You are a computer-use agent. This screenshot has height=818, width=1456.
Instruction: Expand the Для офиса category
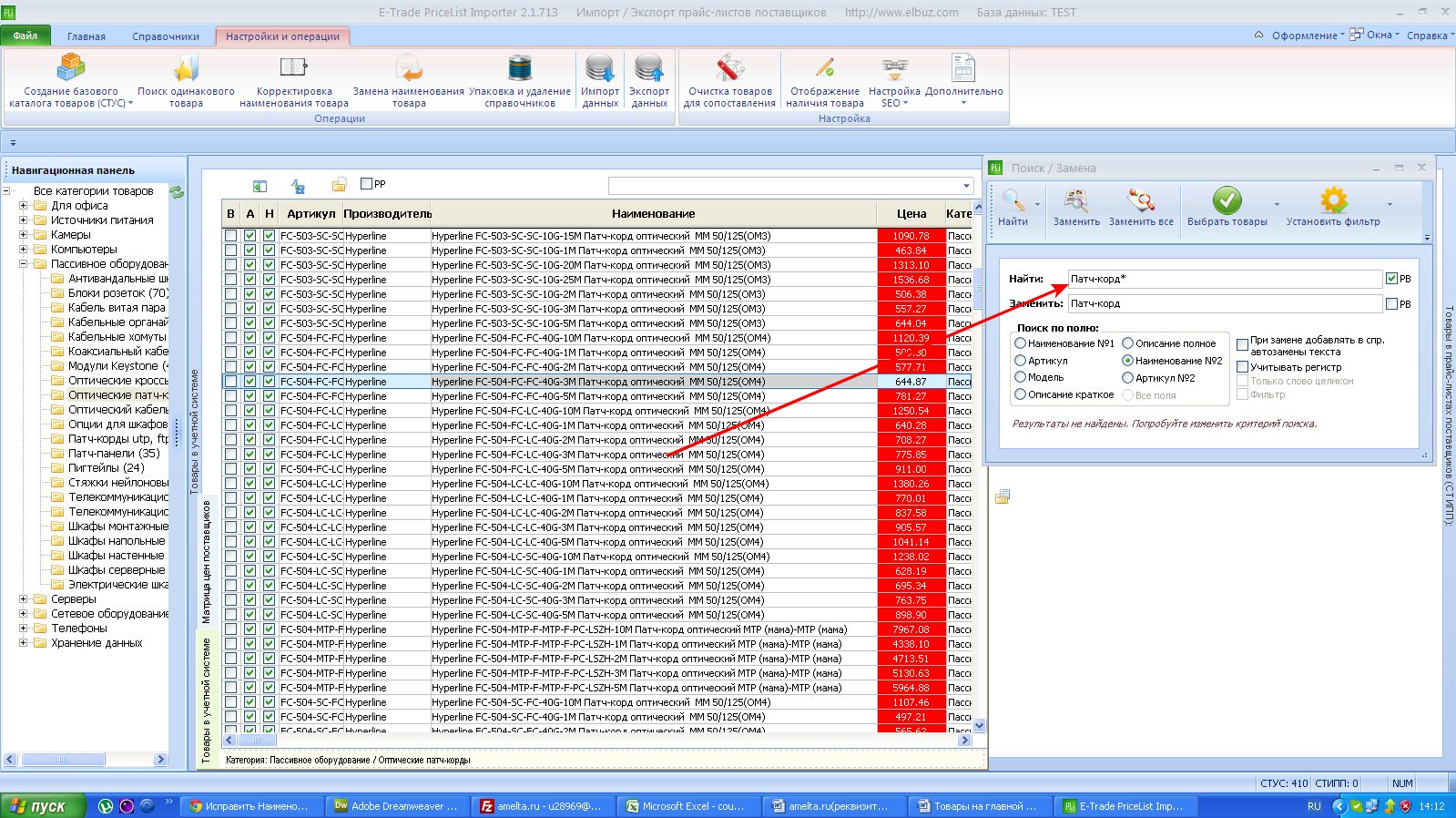[x=24, y=206]
